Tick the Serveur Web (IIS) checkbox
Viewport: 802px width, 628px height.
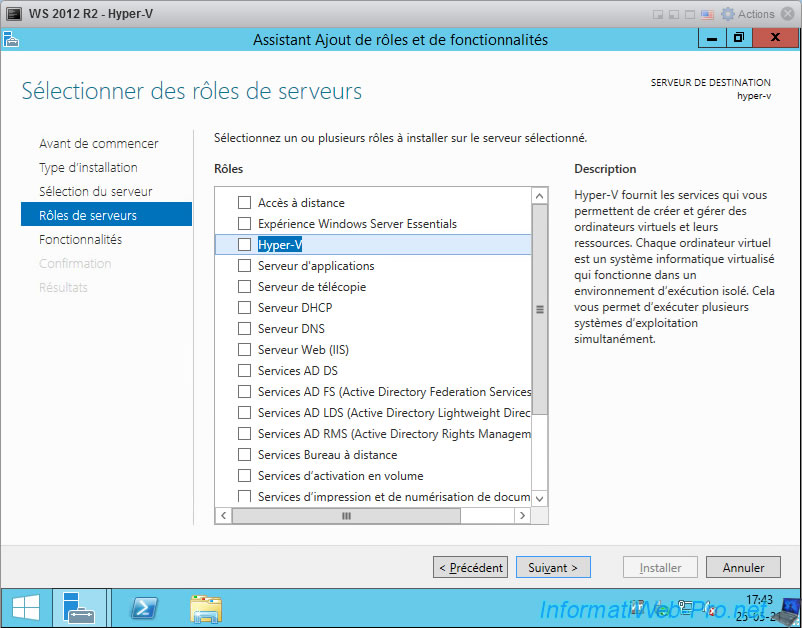coord(244,349)
